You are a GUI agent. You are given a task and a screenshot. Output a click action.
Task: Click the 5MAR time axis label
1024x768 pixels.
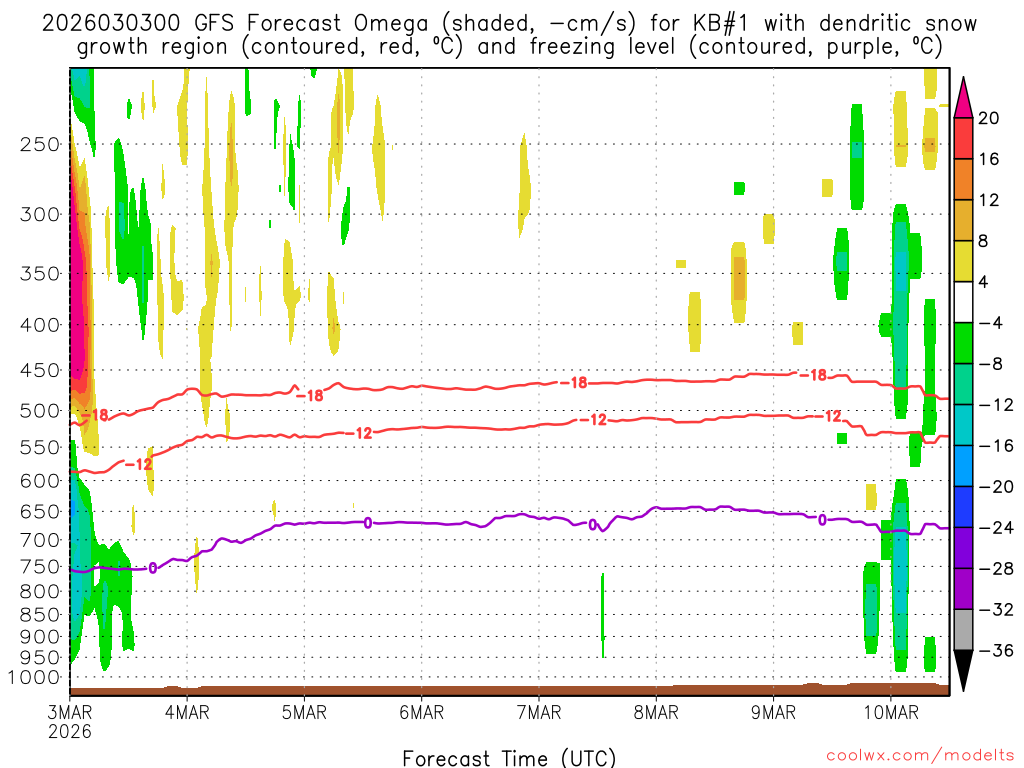pyautogui.click(x=304, y=712)
